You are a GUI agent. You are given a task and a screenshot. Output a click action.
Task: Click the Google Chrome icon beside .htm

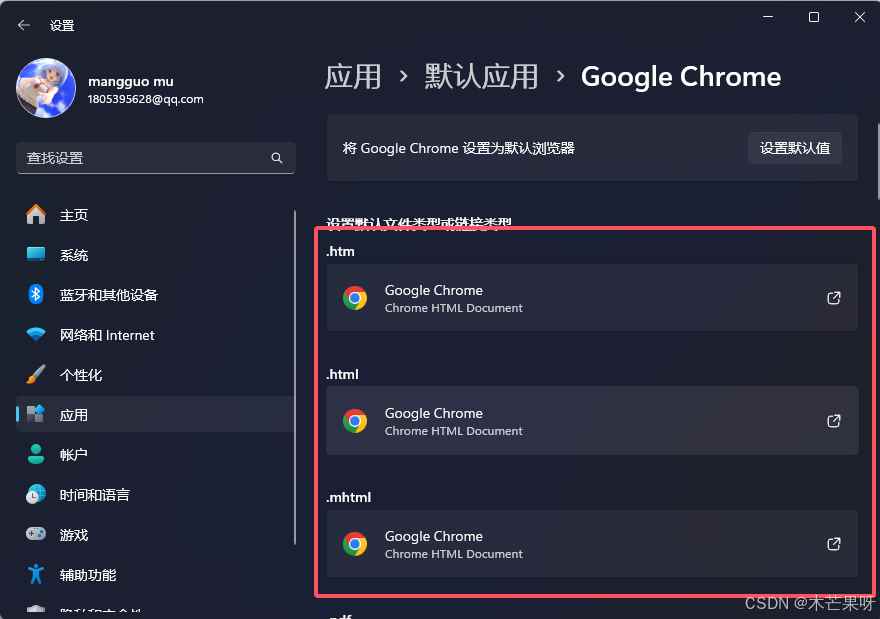click(356, 297)
